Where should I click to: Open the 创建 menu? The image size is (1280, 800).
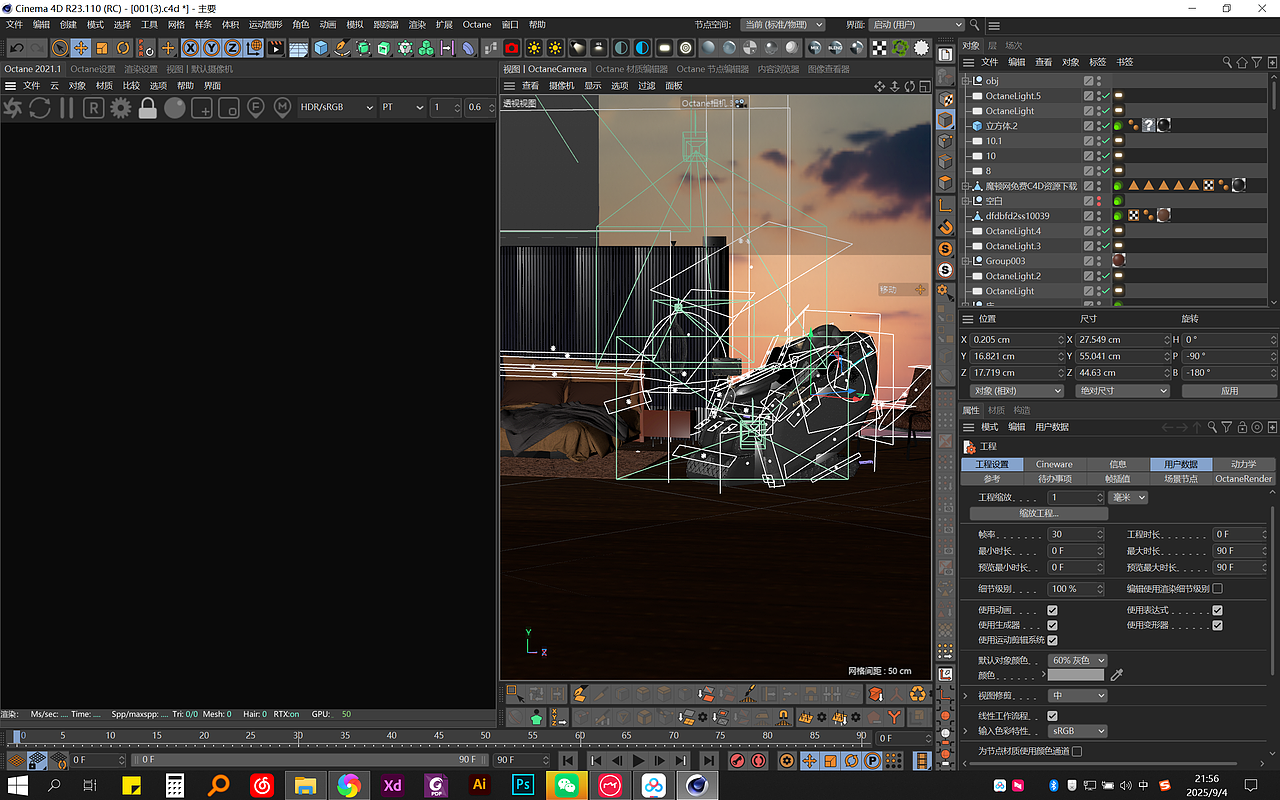pos(68,24)
